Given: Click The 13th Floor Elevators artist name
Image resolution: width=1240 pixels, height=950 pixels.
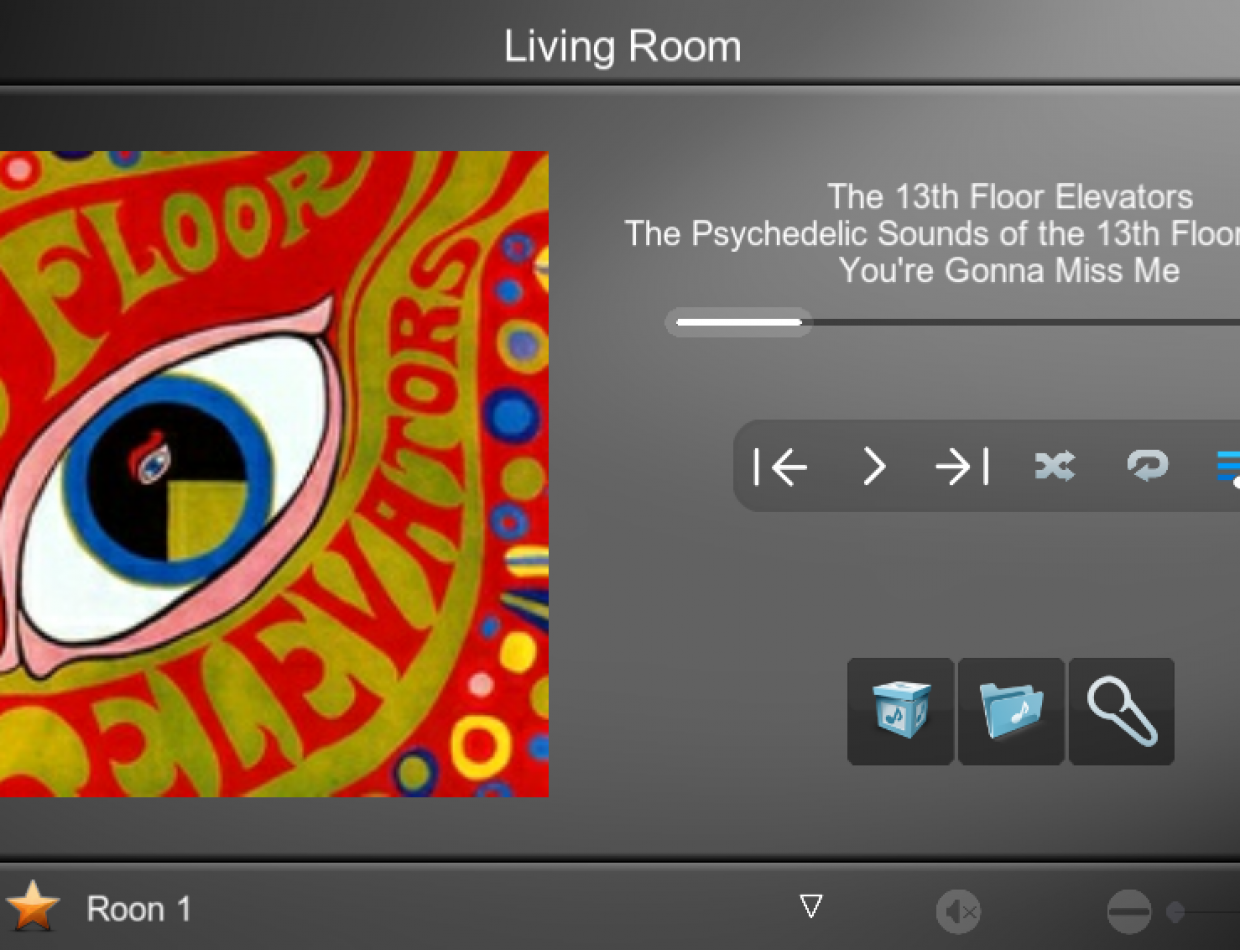Looking at the screenshot, I should (x=1010, y=197).
